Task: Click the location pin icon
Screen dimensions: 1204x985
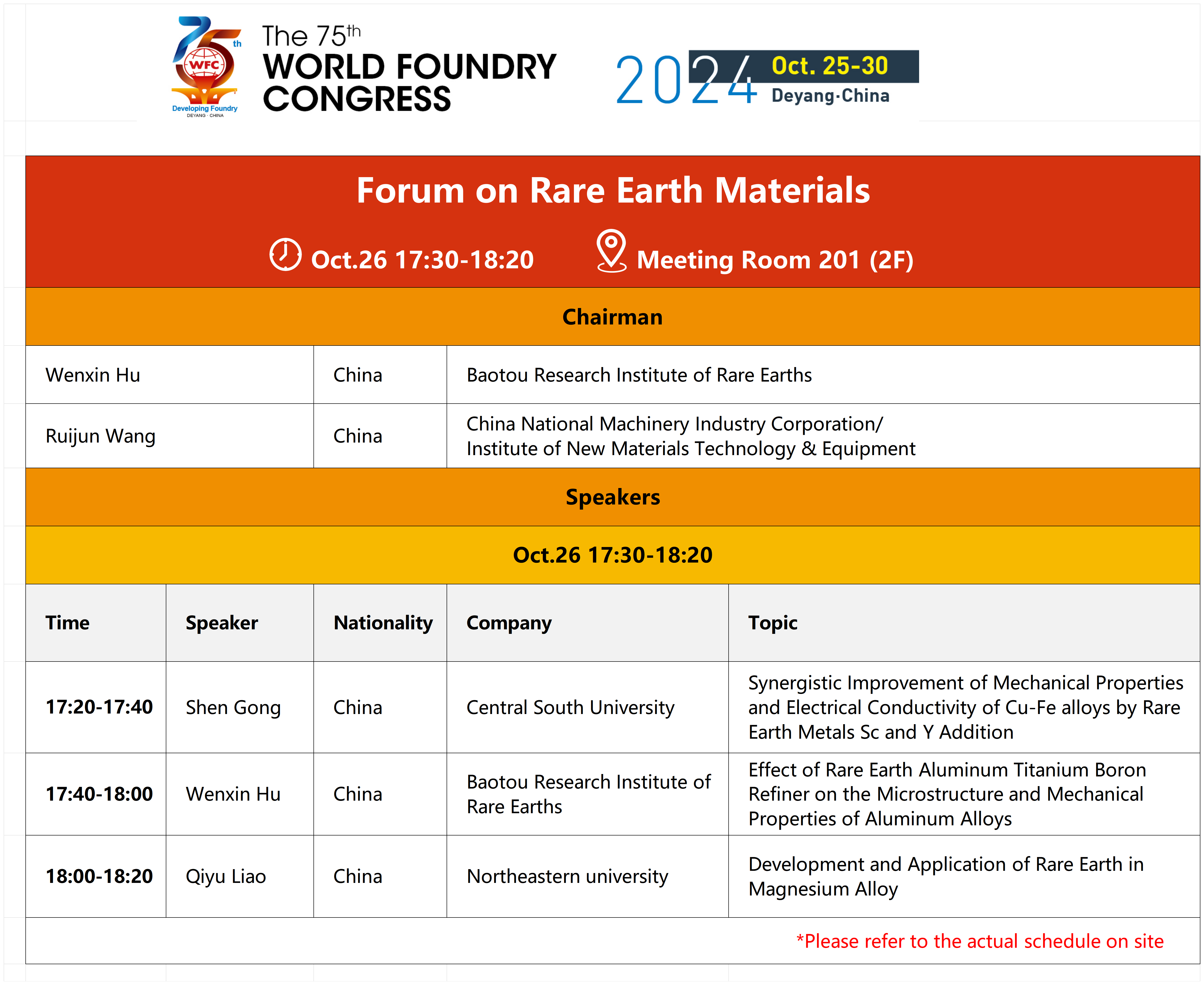Action: click(x=611, y=251)
